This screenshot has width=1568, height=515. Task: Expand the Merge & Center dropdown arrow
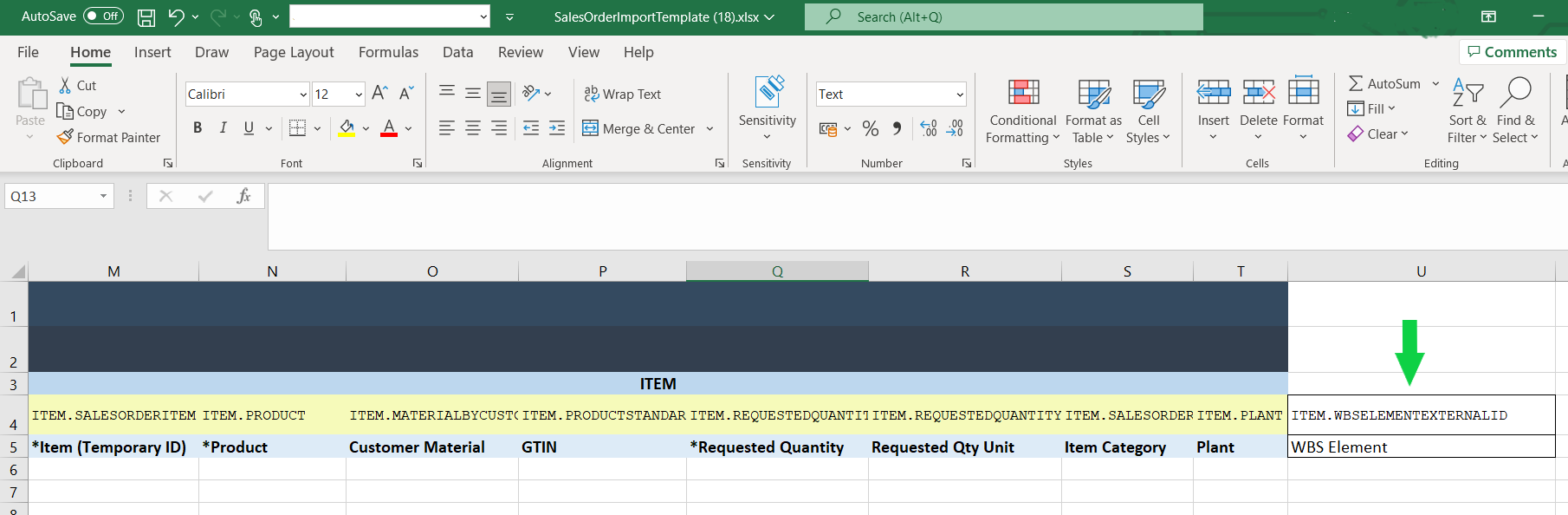709,128
